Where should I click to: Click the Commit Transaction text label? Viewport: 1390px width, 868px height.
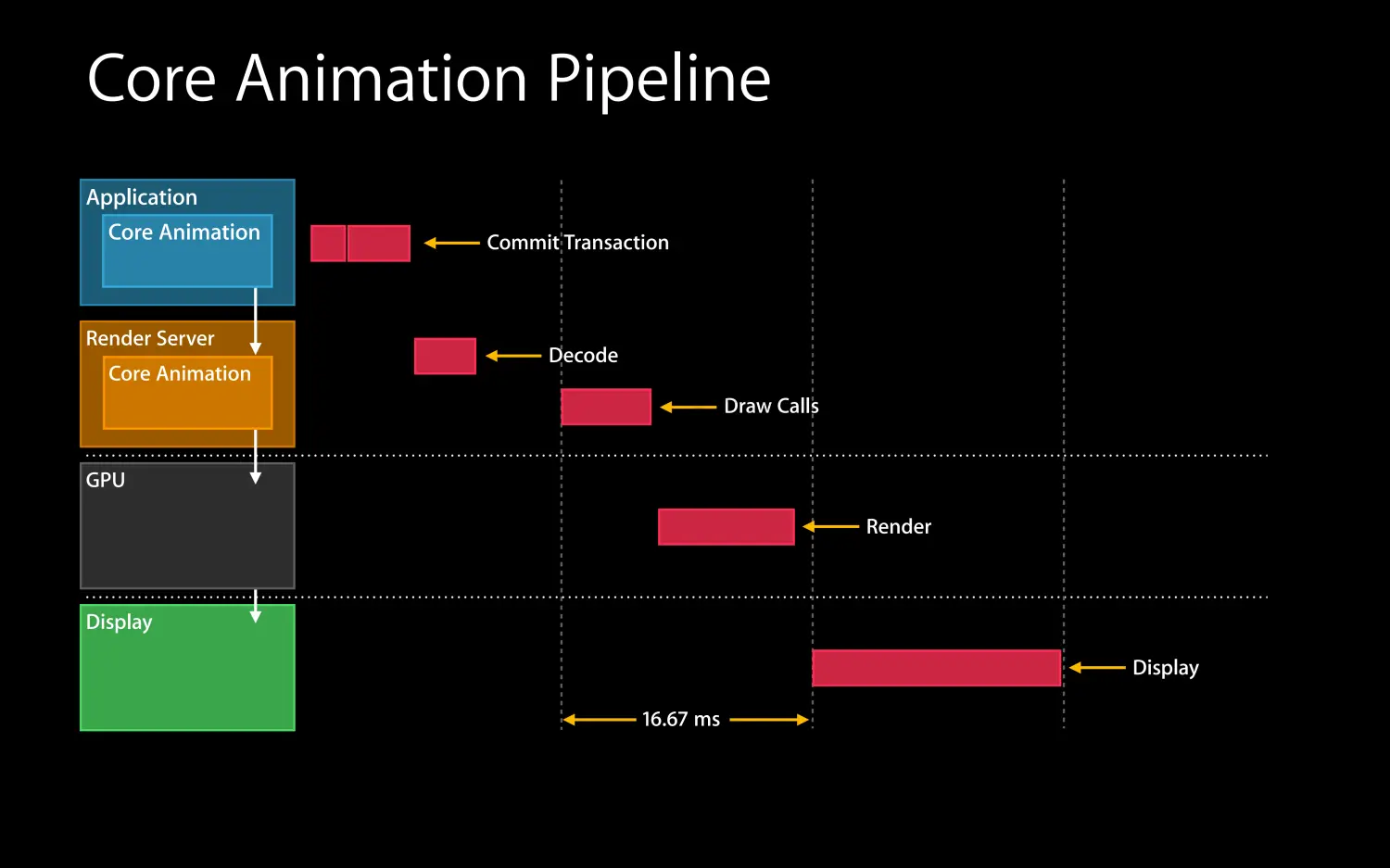tap(577, 243)
